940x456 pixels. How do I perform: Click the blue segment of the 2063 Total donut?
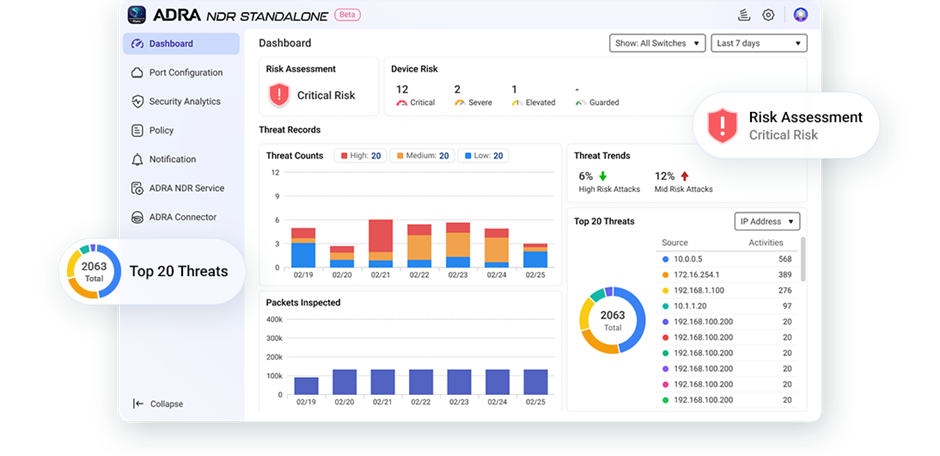(636, 310)
